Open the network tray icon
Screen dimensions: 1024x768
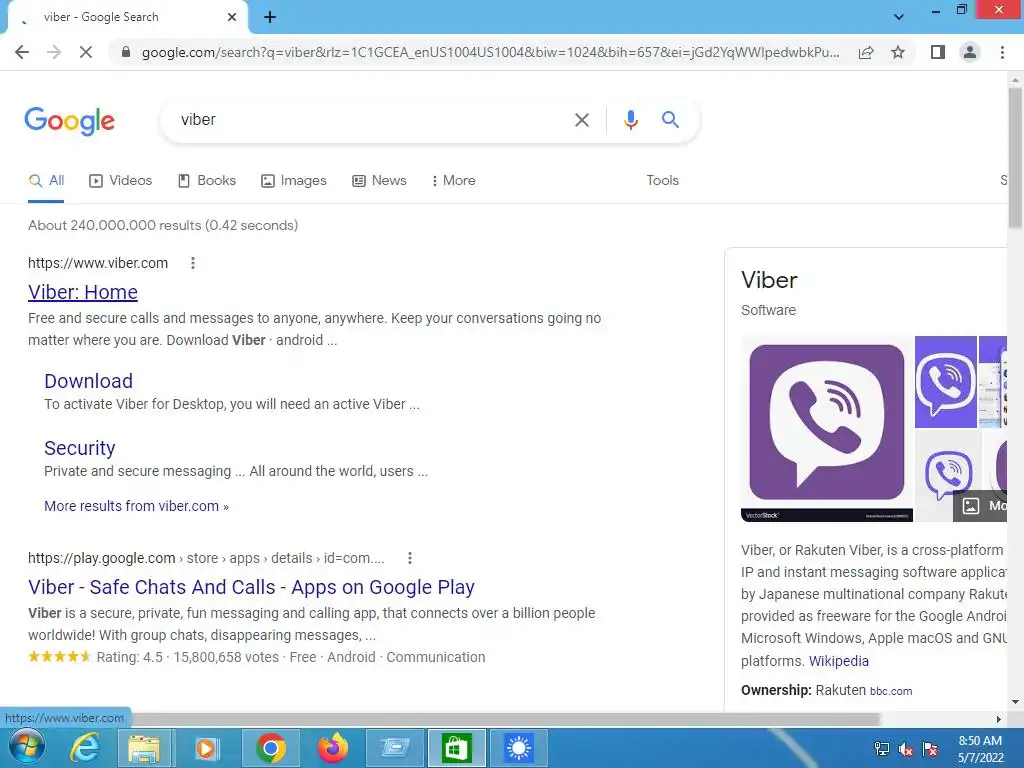pyautogui.click(x=881, y=749)
